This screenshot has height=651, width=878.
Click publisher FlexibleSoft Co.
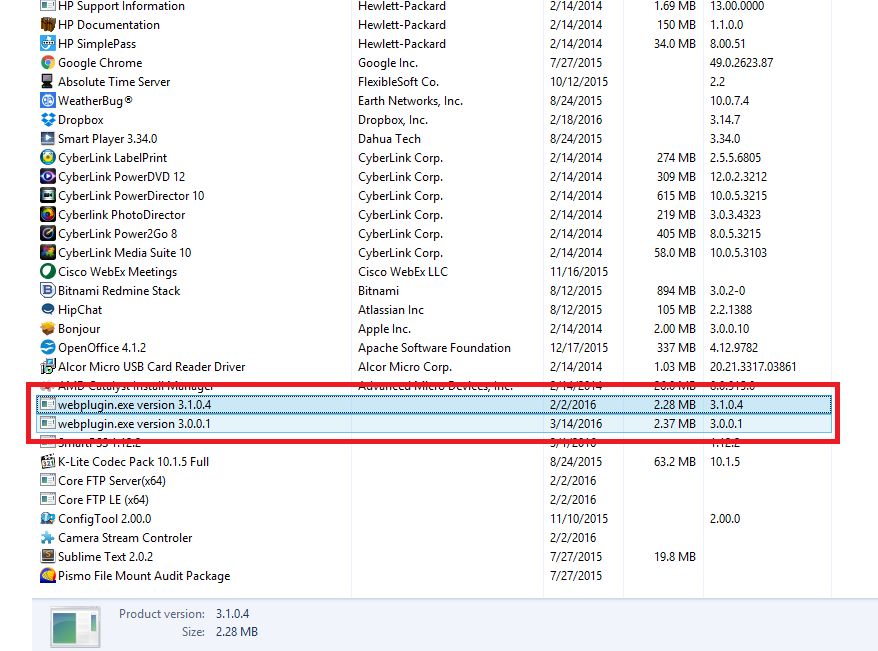(x=399, y=82)
